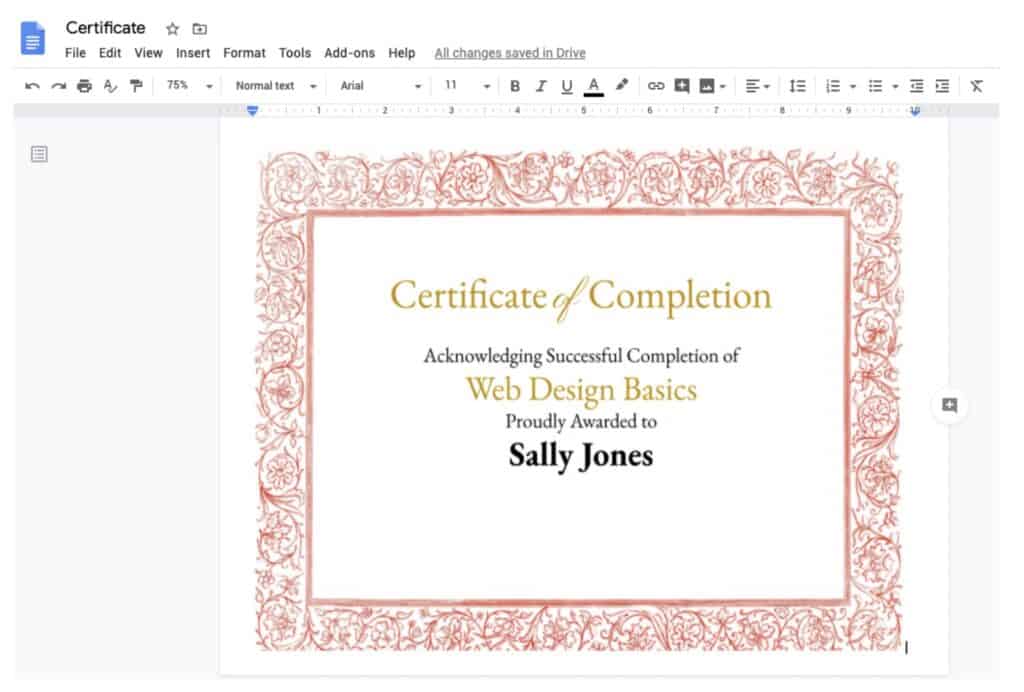Open the File menu
Viewport: 1024px width, 692px height.
click(x=75, y=53)
